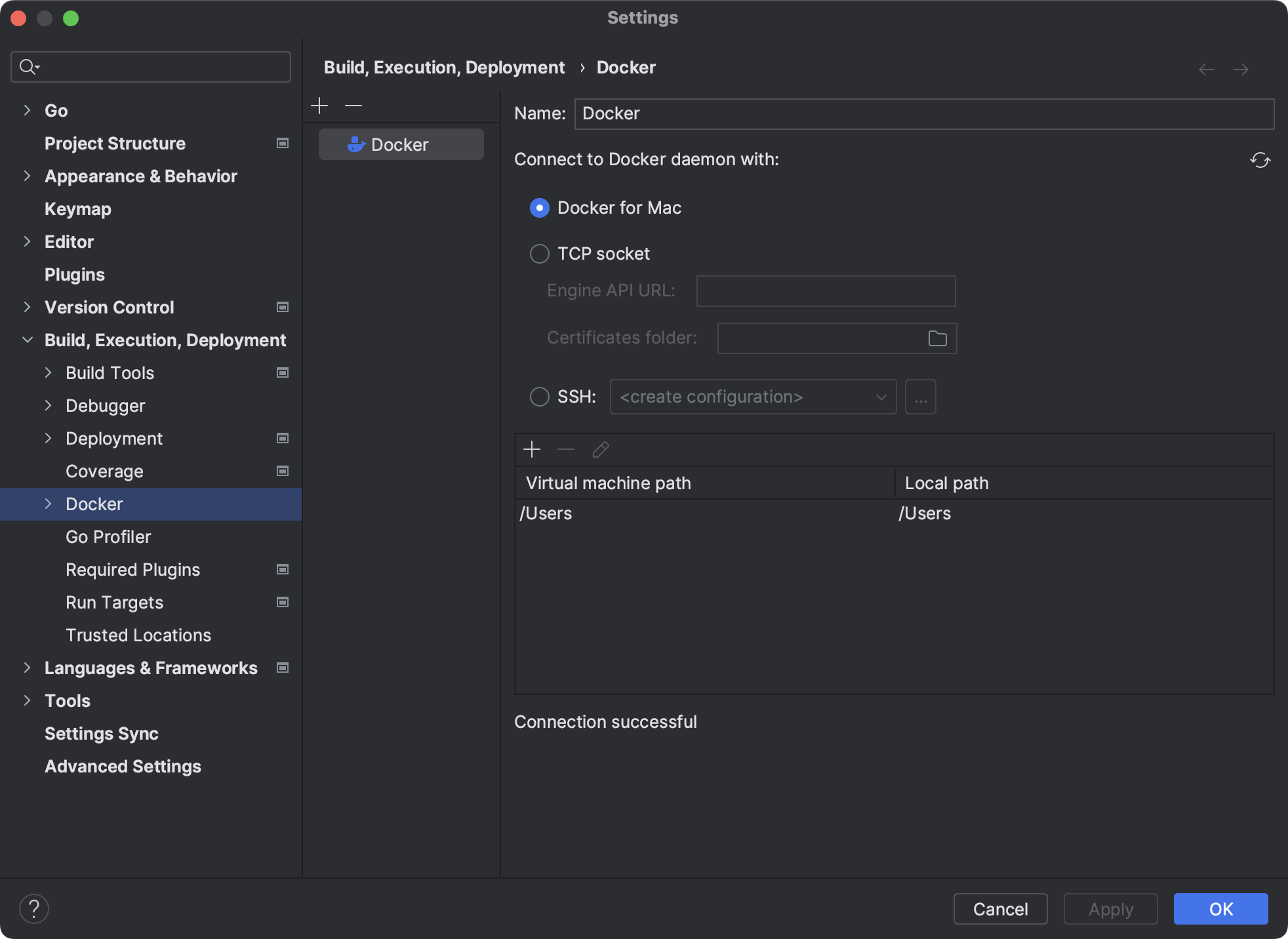Enable TCP socket connection

(538, 254)
